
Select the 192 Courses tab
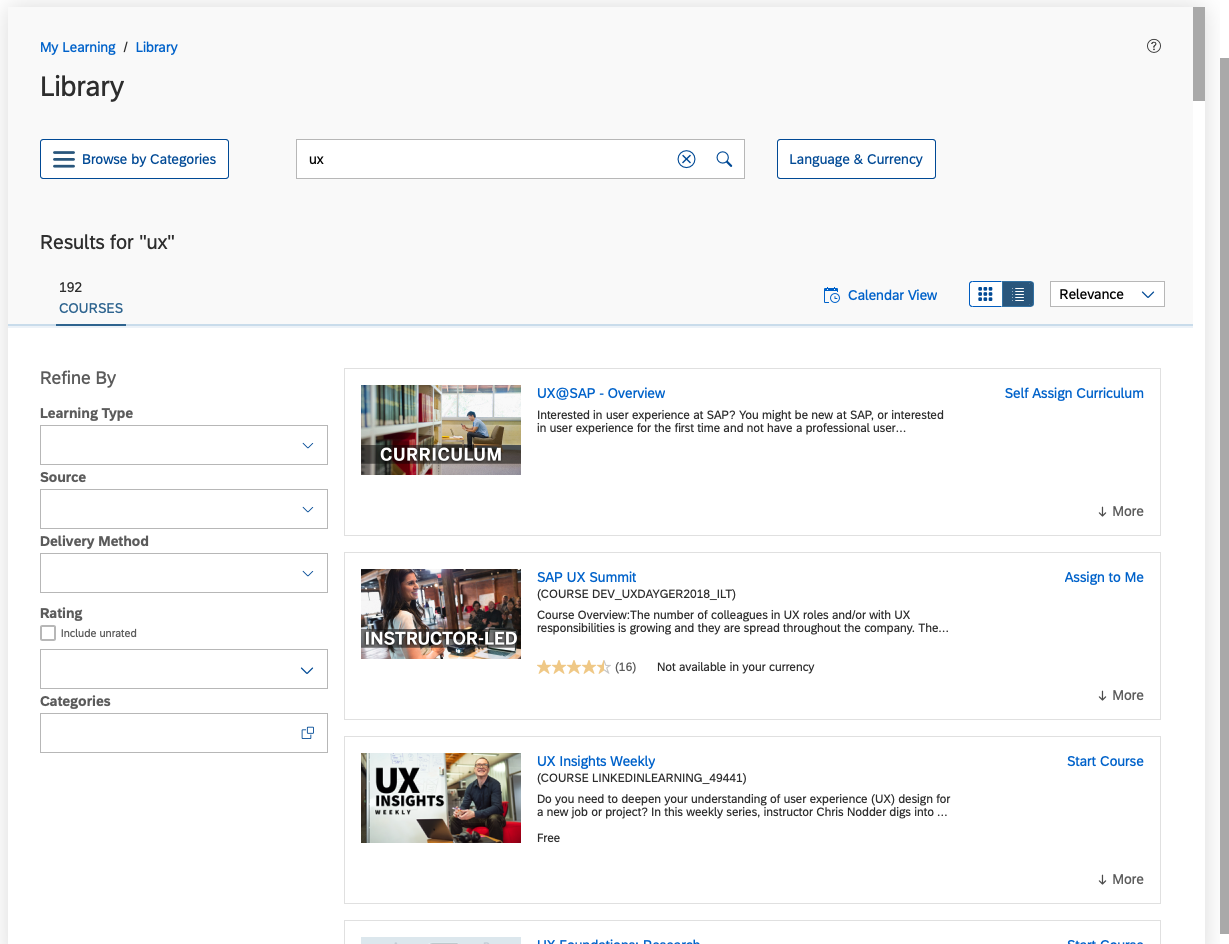pyautogui.click(x=91, y=298)
